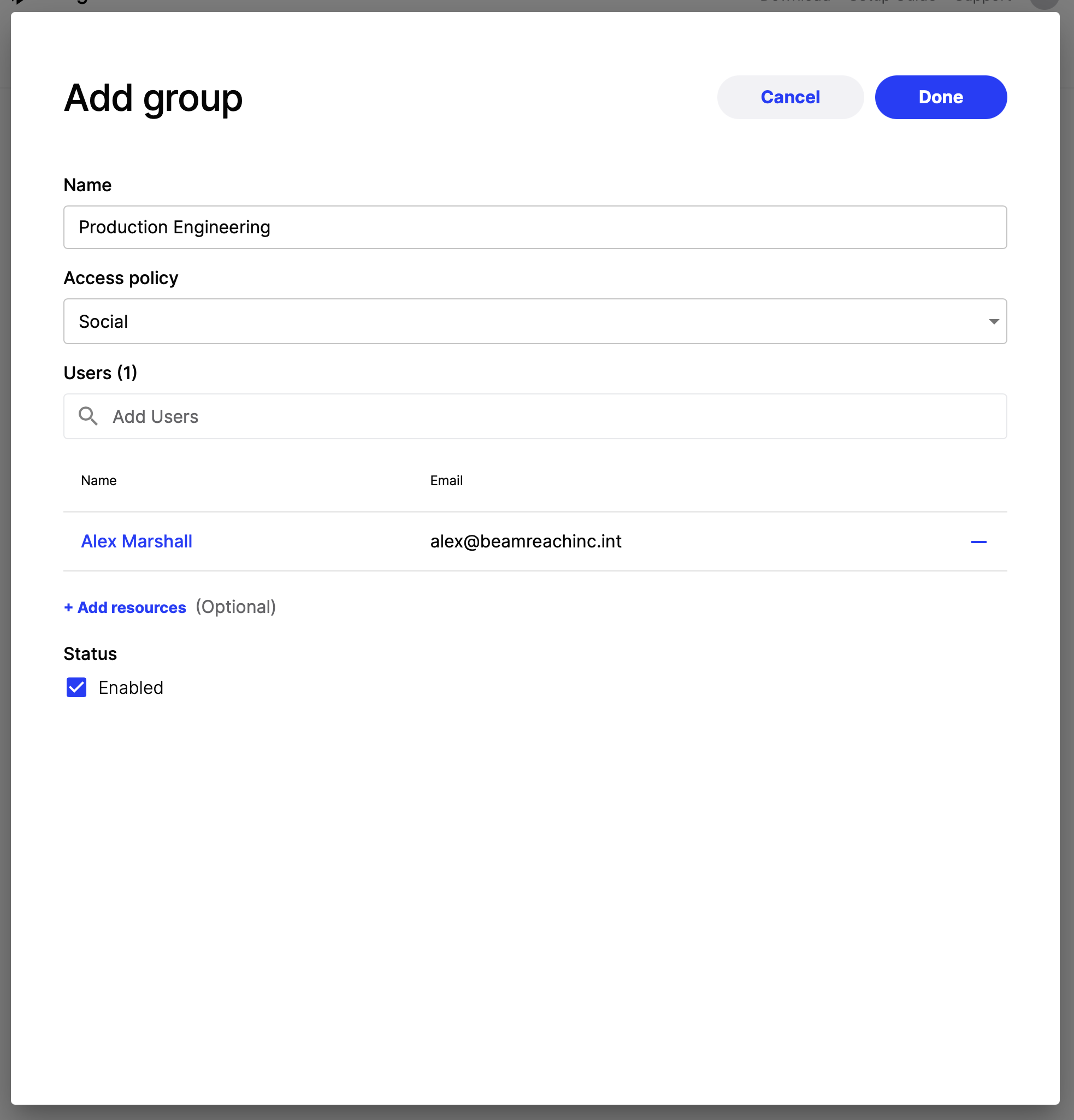Viewport: 1074px width, 1120px height.
Task: Click the Access policy field label
Action: (121, 278)
